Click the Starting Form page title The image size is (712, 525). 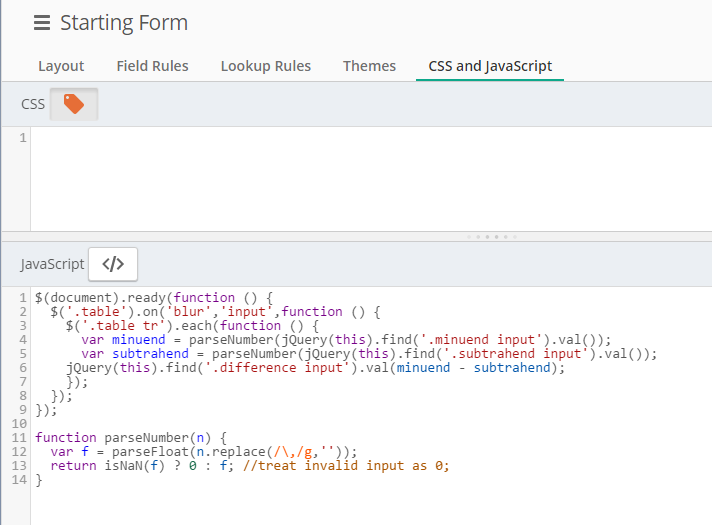point(124,23)
